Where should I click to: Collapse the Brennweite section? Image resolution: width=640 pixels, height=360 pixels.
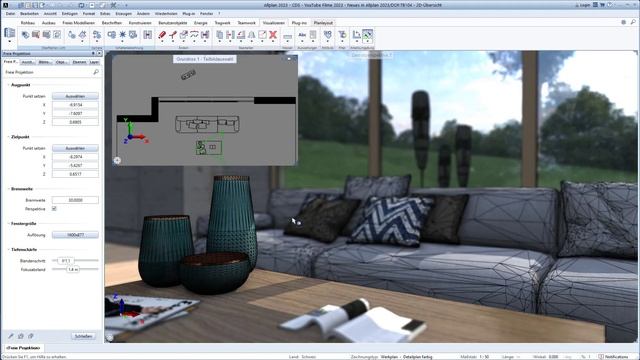9,189
